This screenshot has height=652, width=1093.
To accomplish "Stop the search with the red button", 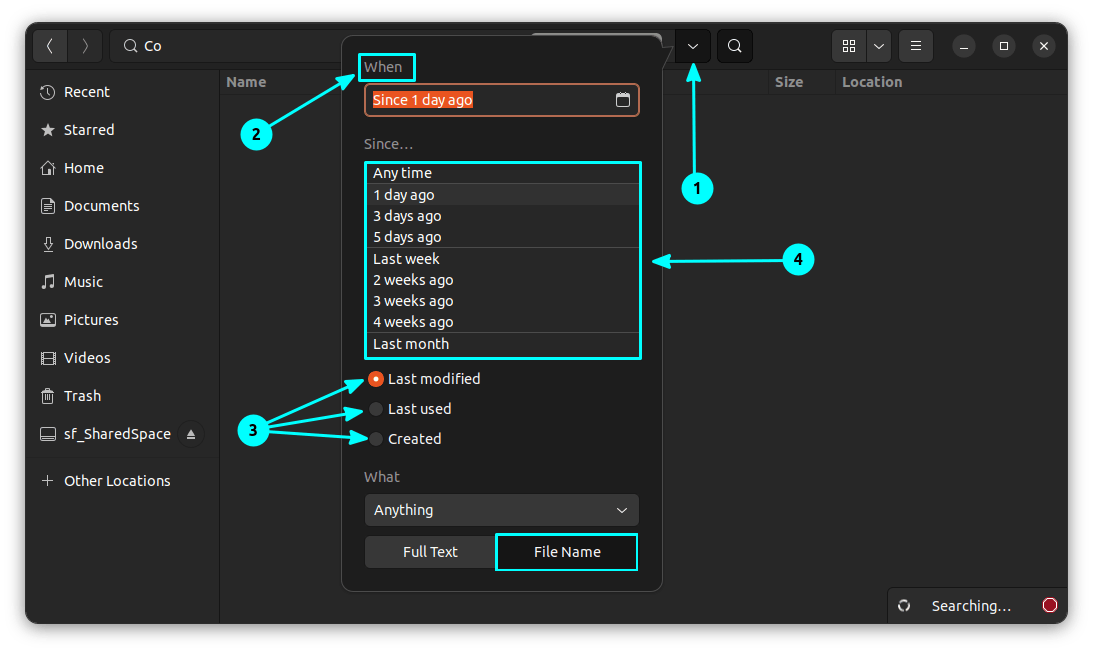I will pyautogui.click(x=1049, y=605).
